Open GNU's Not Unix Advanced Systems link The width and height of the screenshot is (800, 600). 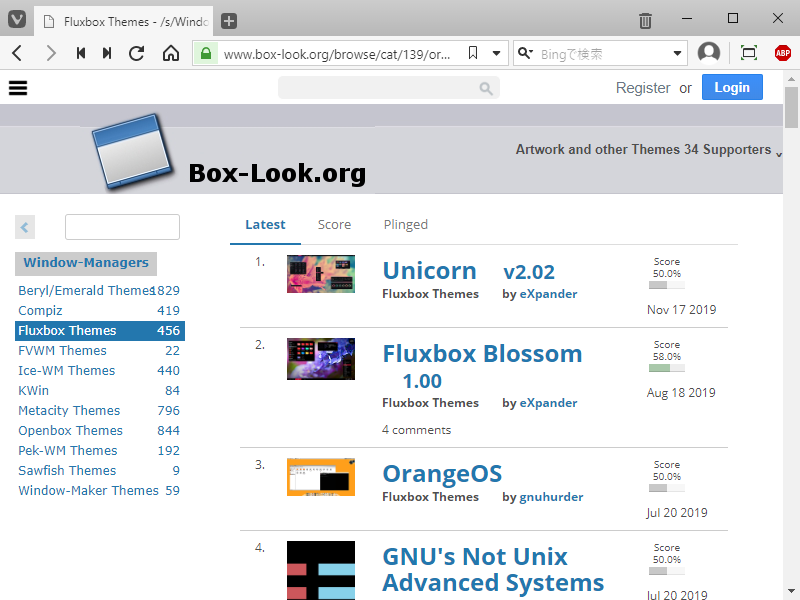493,569
